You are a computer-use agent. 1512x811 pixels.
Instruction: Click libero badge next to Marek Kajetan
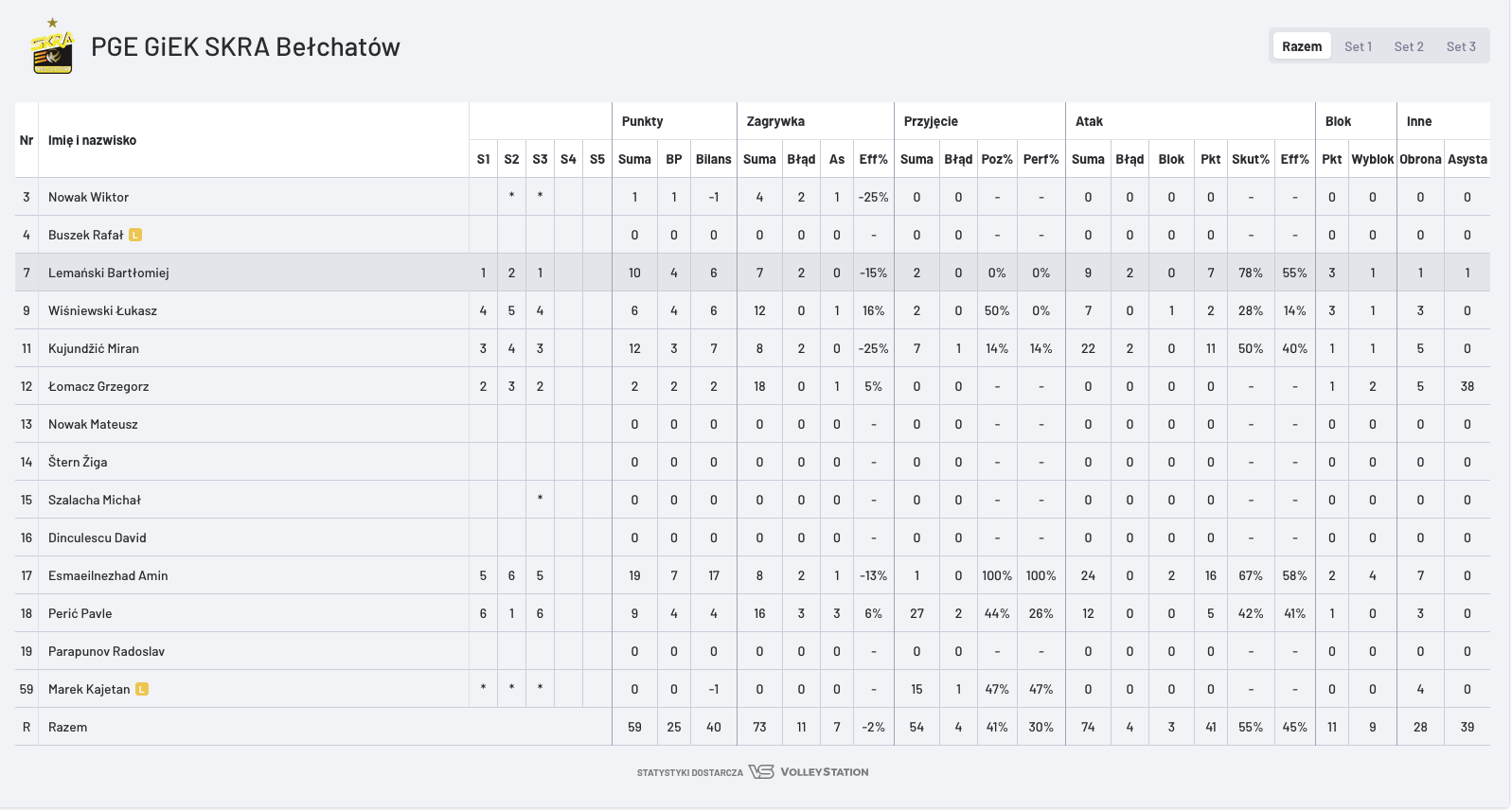(x=142, y=689)
